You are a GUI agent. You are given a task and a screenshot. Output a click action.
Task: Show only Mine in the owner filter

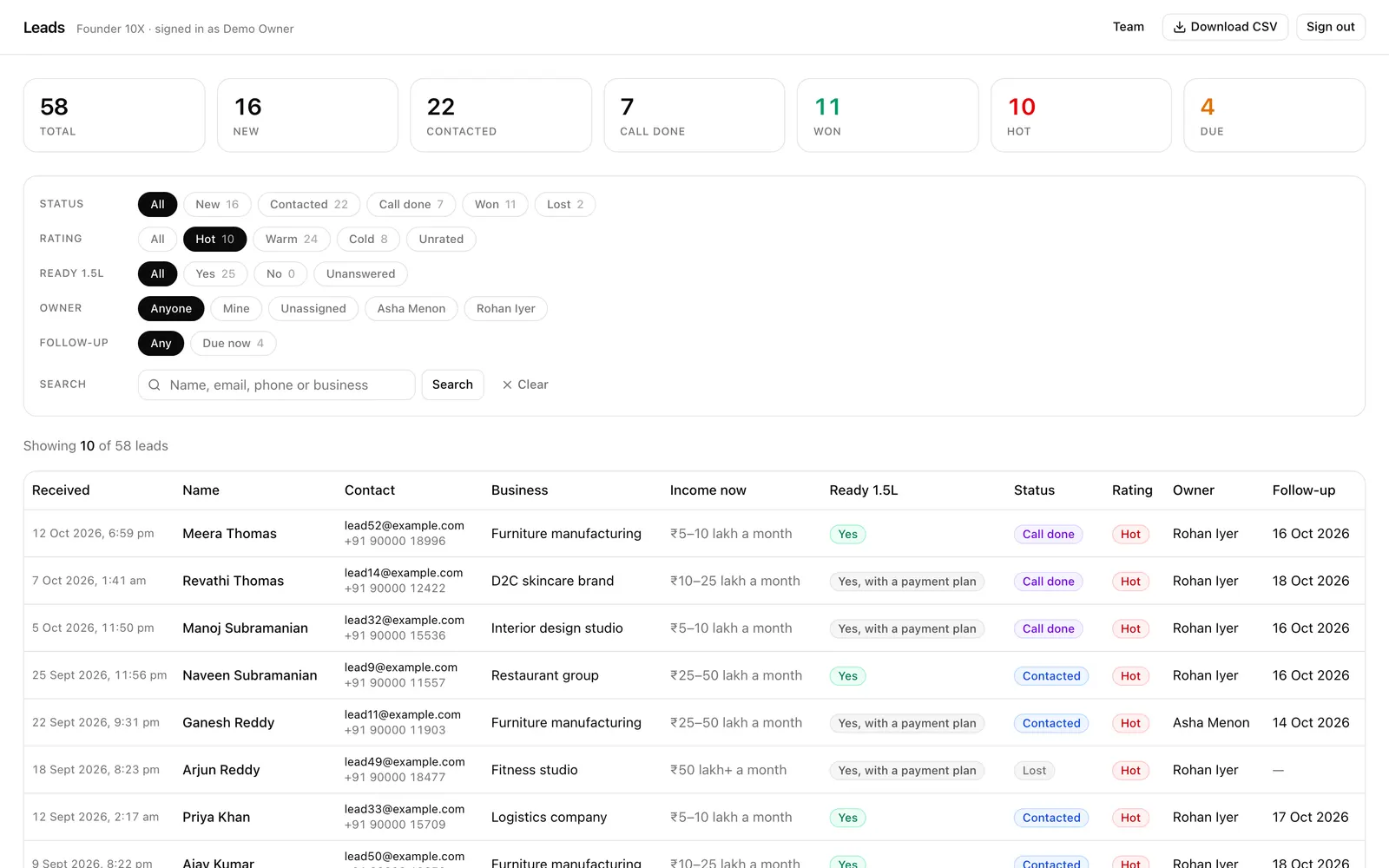click(236, 308)
